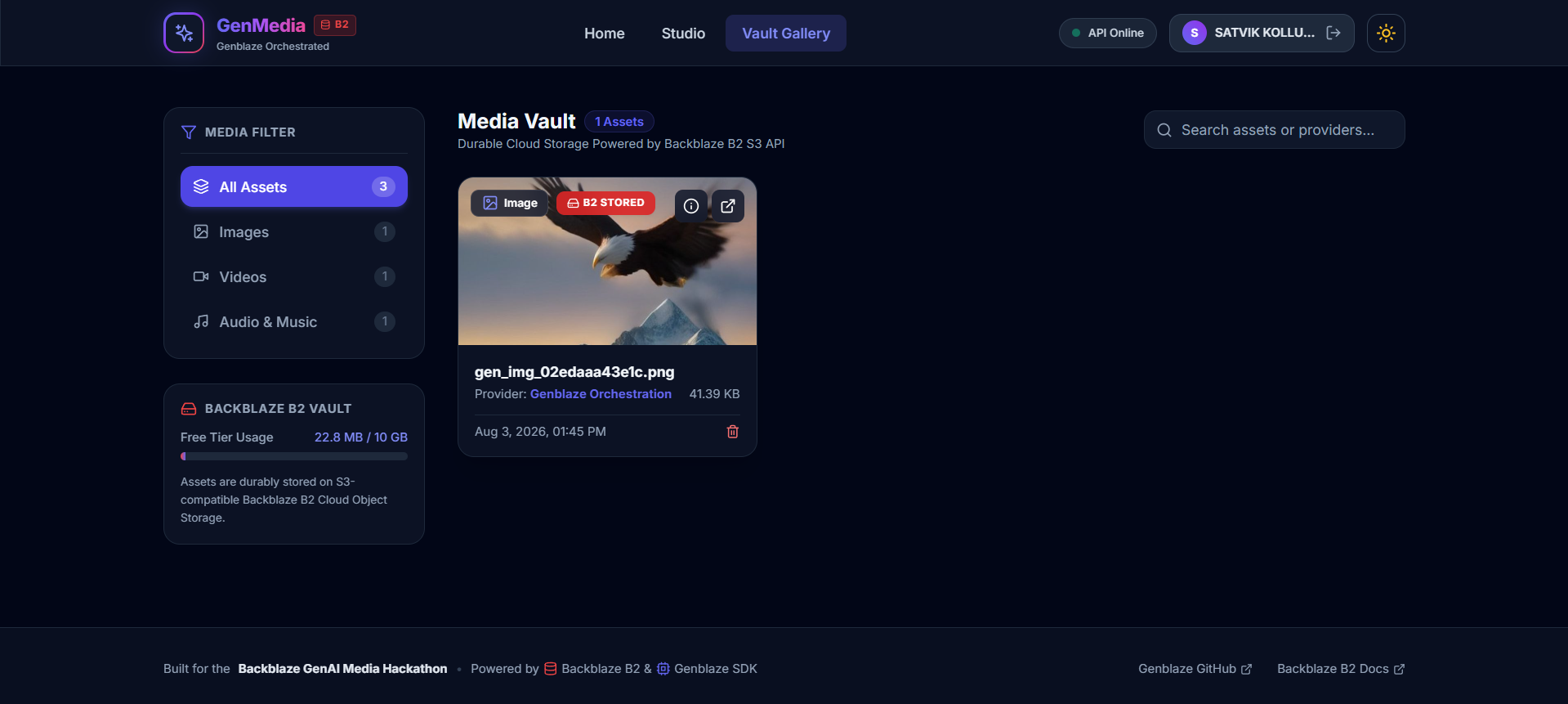
Task: Click the Genblaze Orchestrated subtitle
Action: tap(273, 47)
